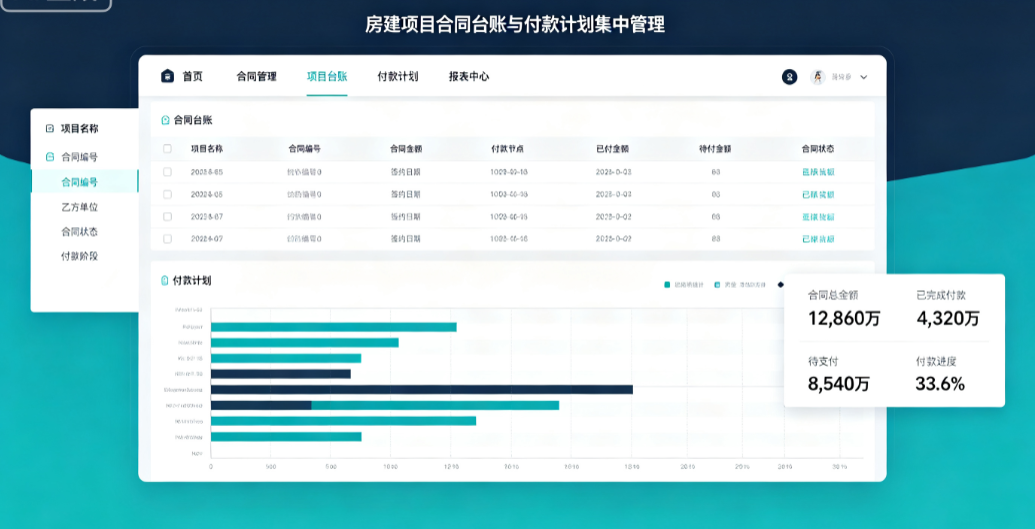This screenshot has width=1035, height=529.
Task: Click the bottom teal chart bar
Action: click(x=286, y=437)
